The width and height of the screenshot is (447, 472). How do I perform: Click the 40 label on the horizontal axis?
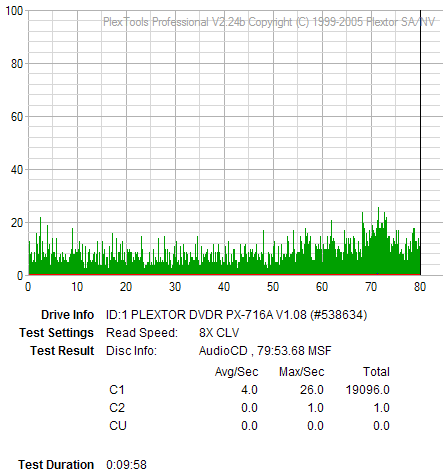(224, 287)
